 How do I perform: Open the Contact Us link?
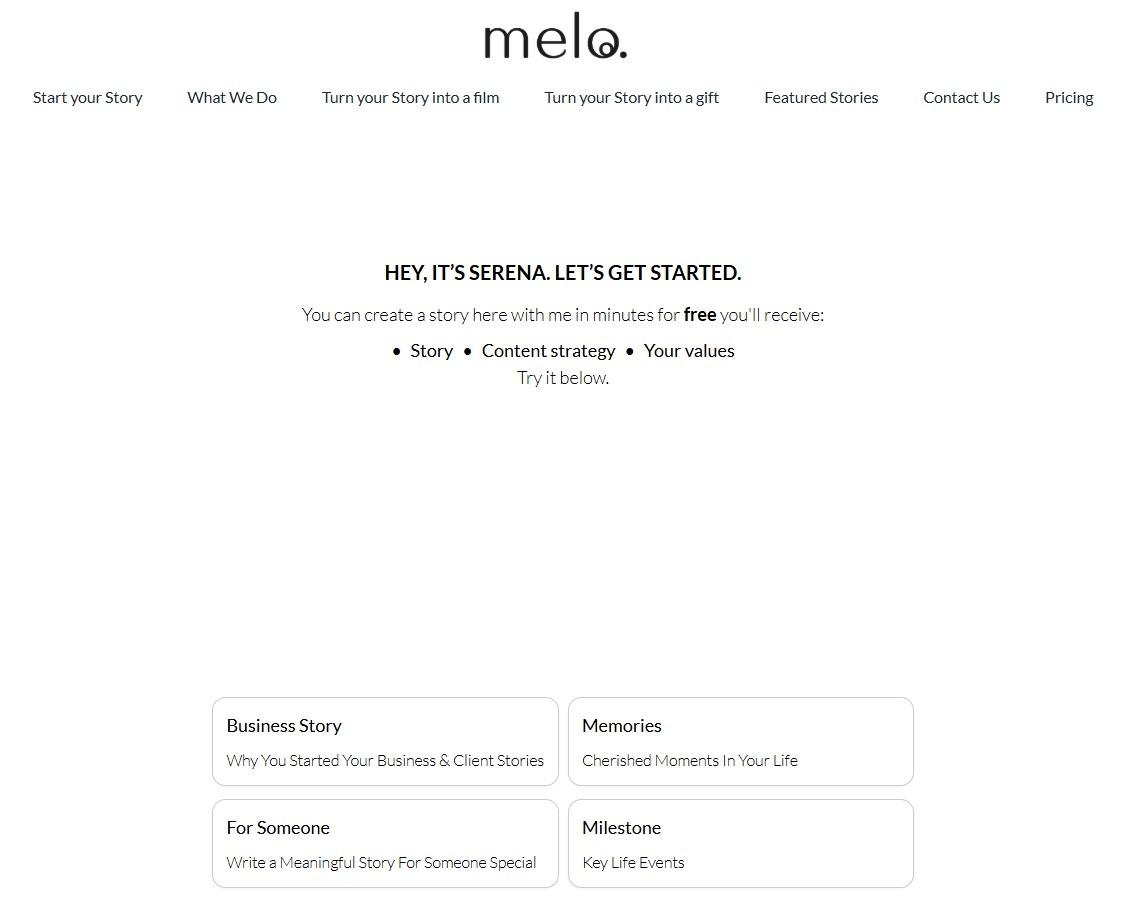(x=961, y=98)
